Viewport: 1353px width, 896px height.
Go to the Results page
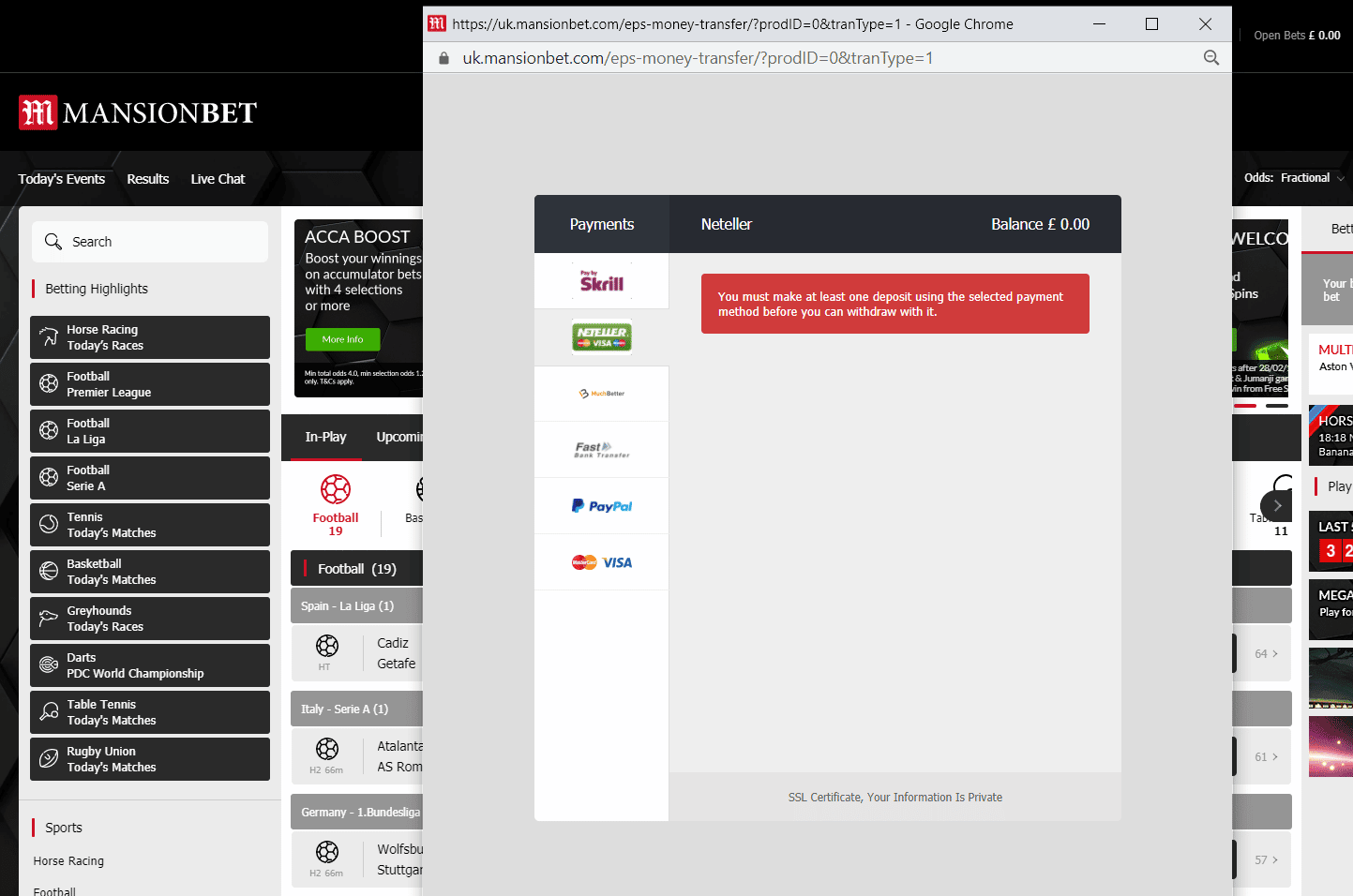148,179
